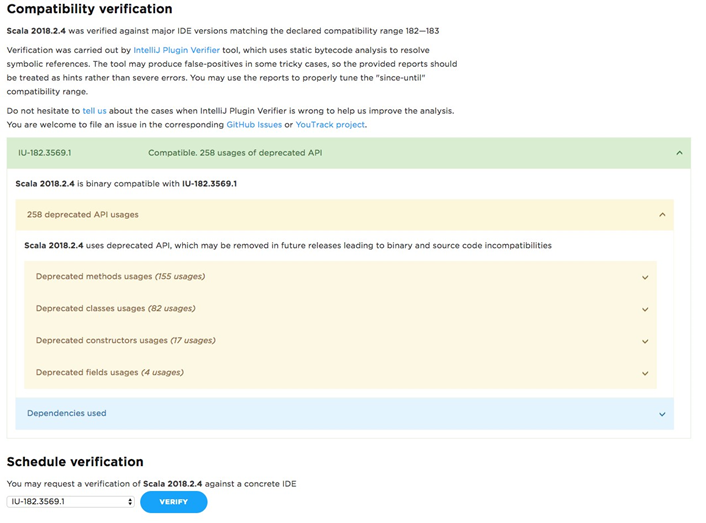Expand Deprecated constructors usages chevron
The image size is (706, 523).
coord(645,341)
